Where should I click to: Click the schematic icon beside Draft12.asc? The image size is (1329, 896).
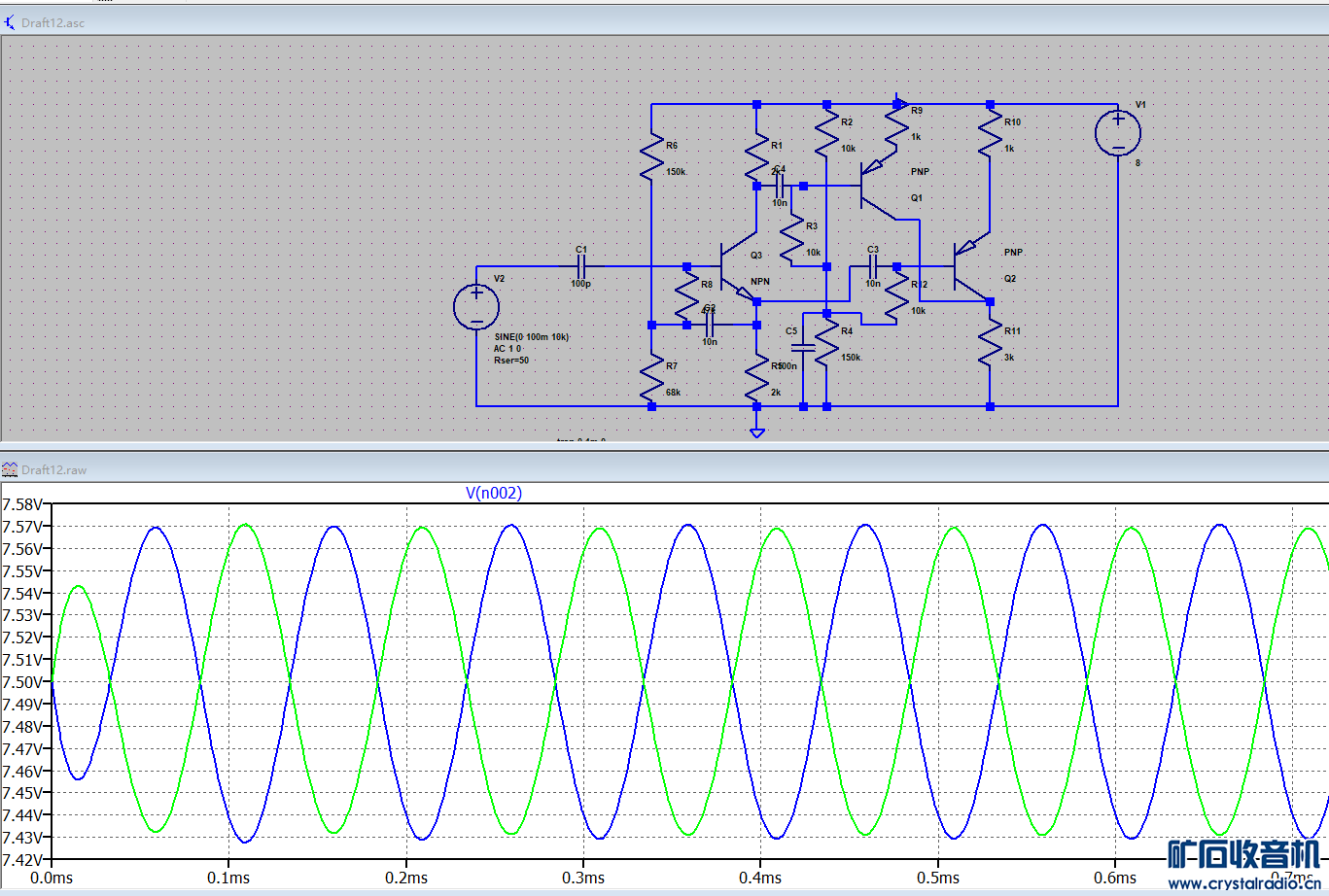click(x=10, y=21)
